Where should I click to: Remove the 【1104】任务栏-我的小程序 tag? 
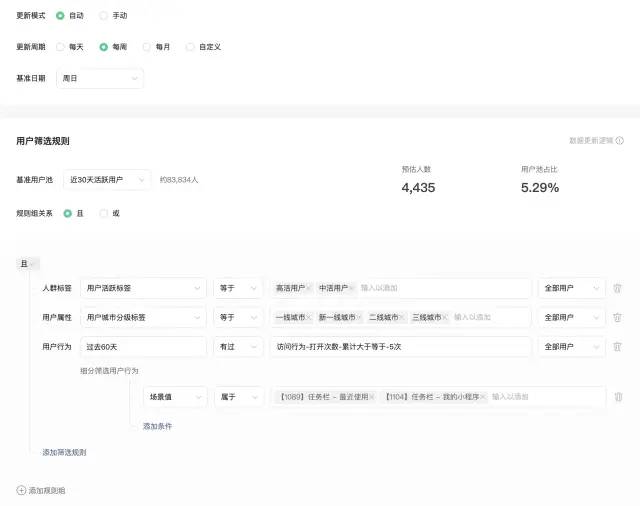[x=483, y=397]
